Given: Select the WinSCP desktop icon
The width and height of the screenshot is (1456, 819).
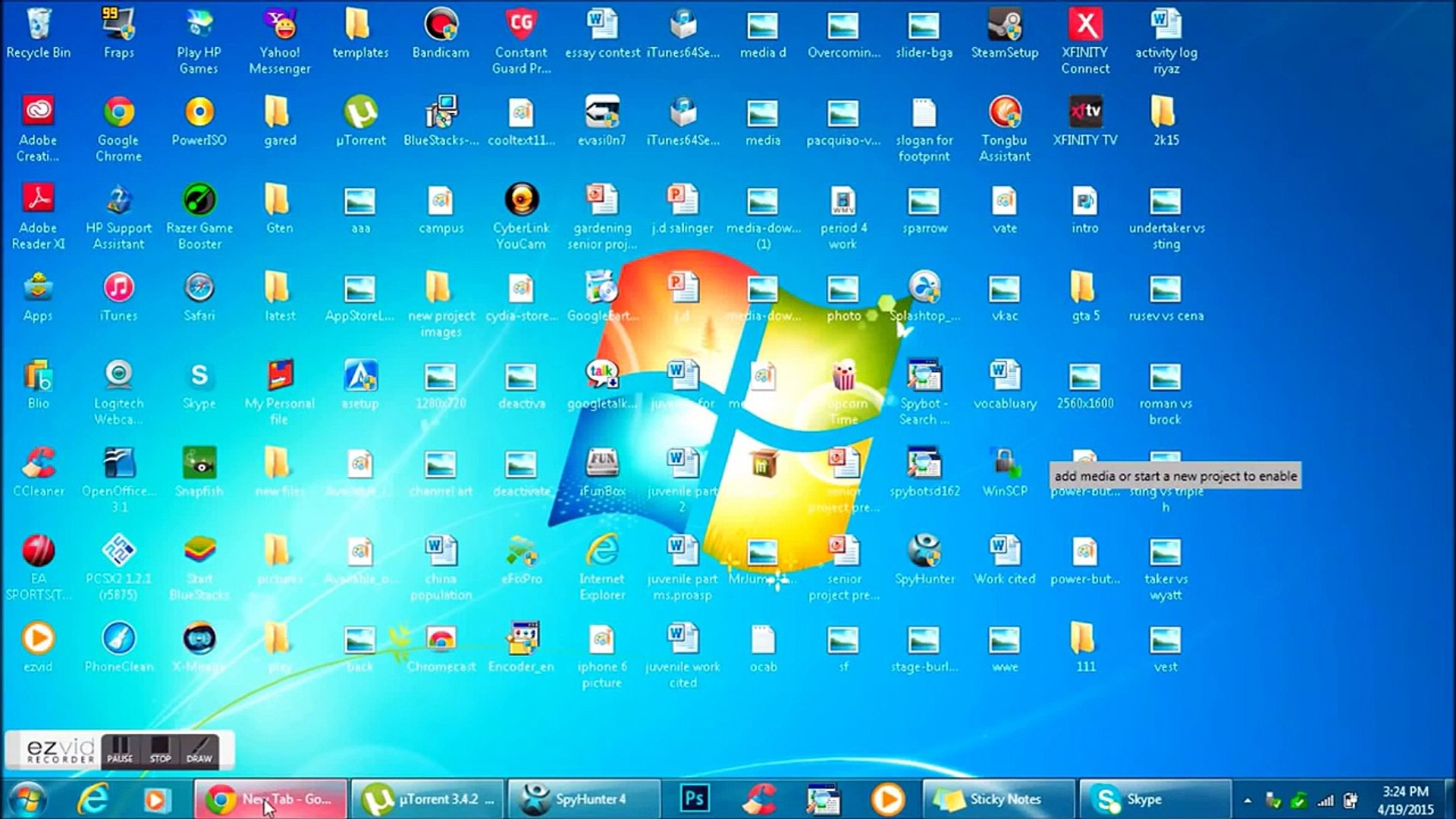Looking at the screenshot, I should 1004,472.
